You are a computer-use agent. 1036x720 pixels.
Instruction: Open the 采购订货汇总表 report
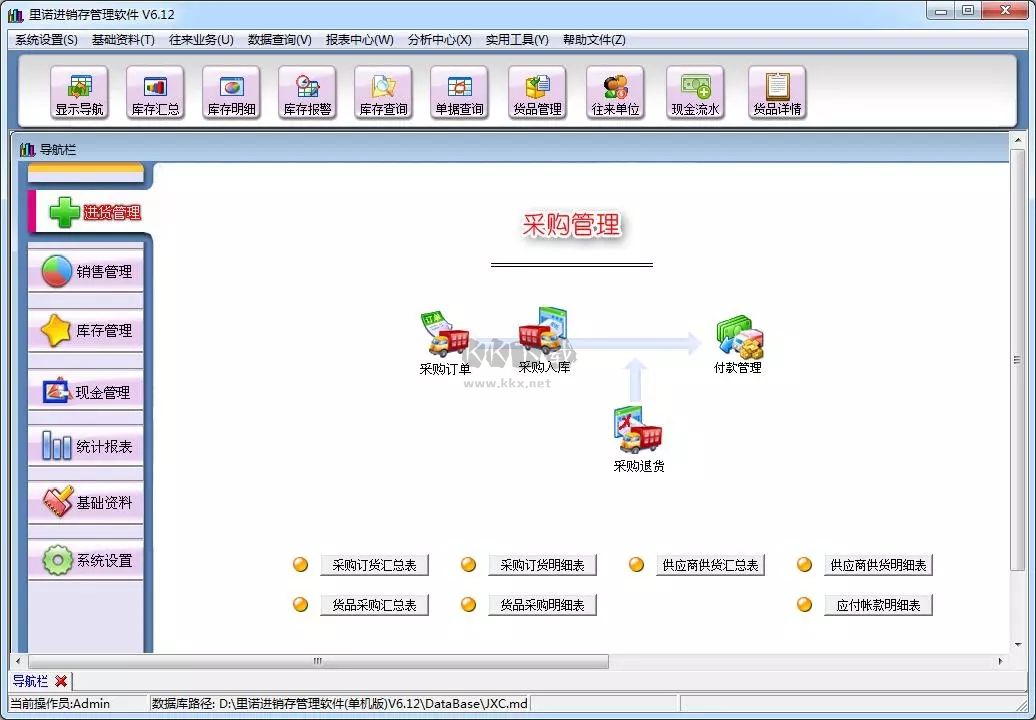tap(375, 564)
